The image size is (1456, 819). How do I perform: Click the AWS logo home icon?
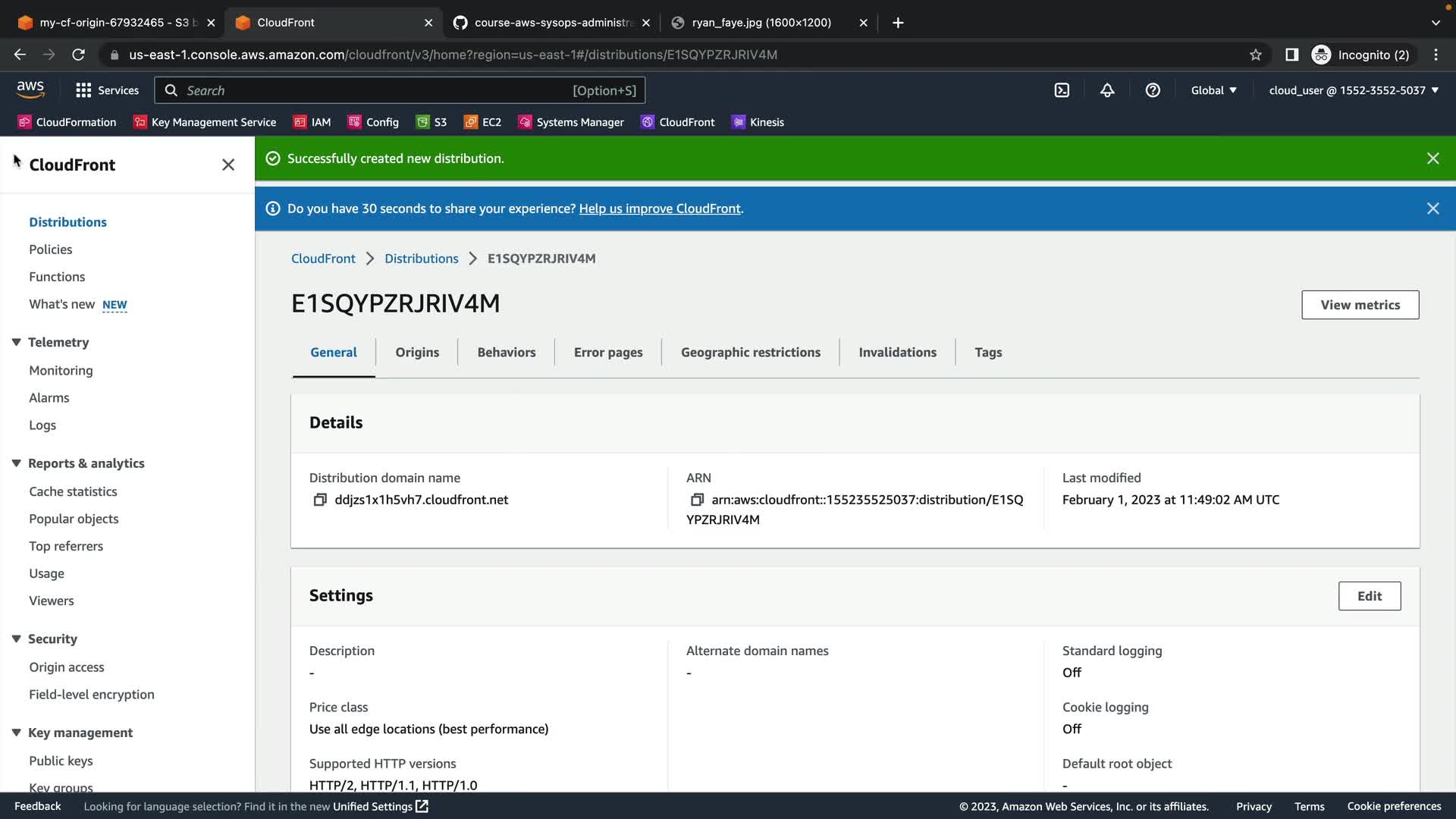click(x=30, y=89)
